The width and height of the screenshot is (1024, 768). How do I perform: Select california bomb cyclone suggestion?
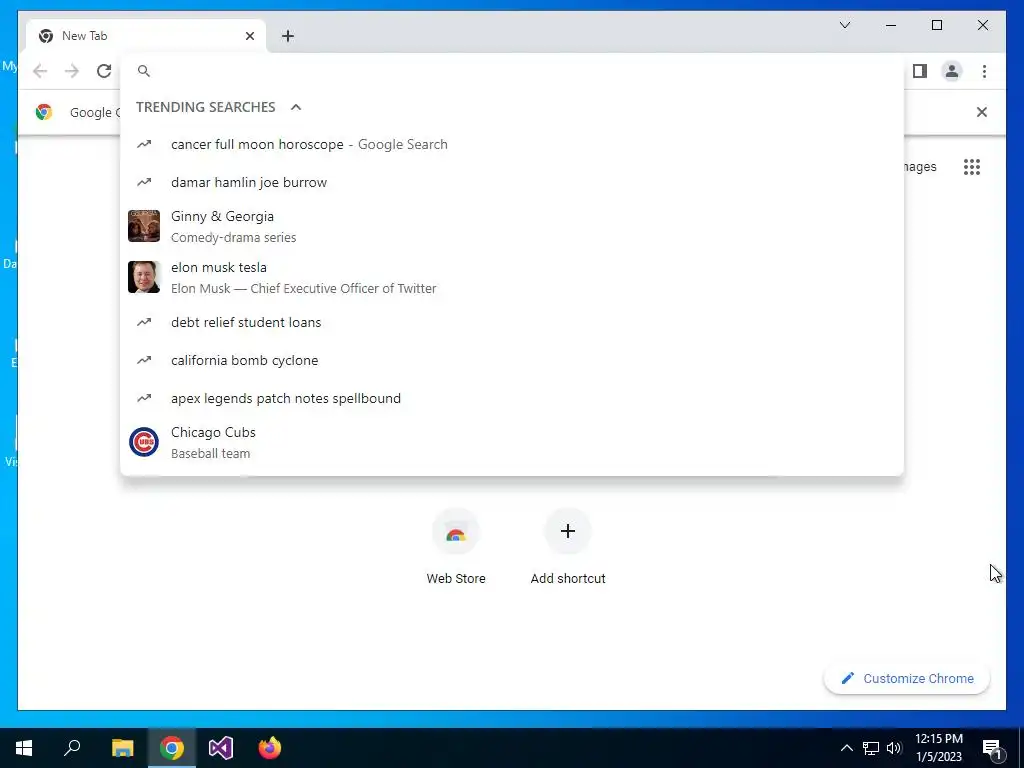click(x=512, y=360)
